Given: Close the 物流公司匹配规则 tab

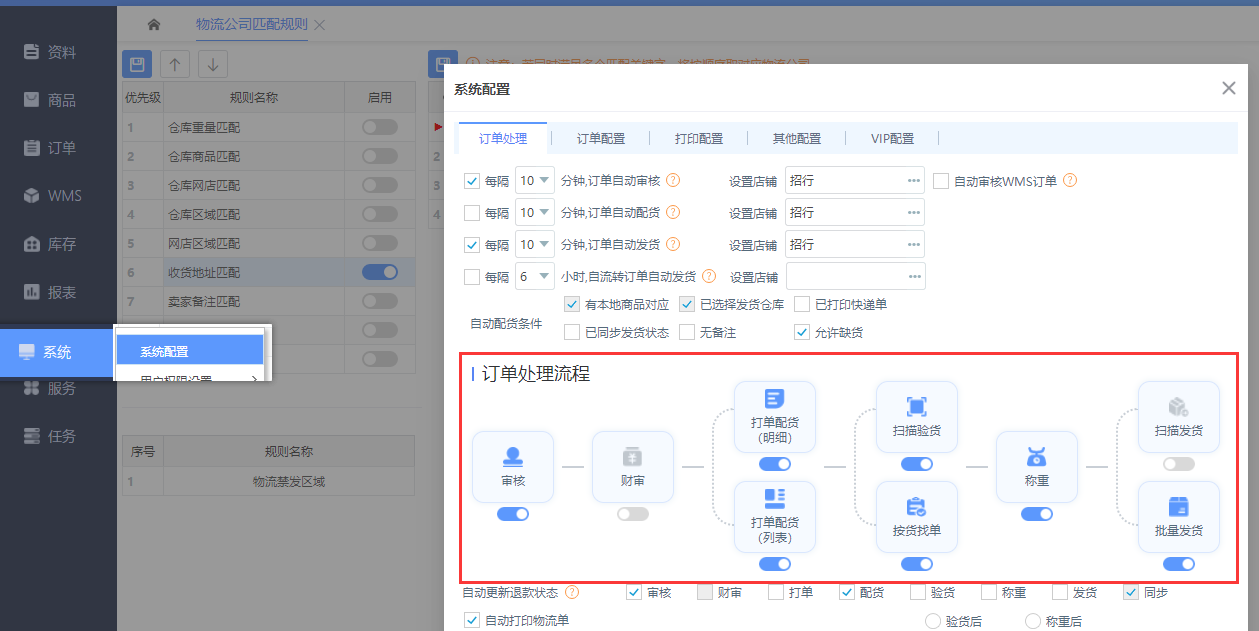Looking at the screenshot, I should click(x=320, y=24).
